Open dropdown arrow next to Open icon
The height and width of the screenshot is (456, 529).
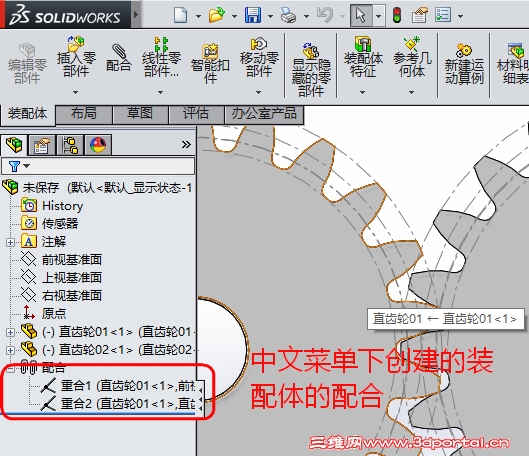point(234,16)
